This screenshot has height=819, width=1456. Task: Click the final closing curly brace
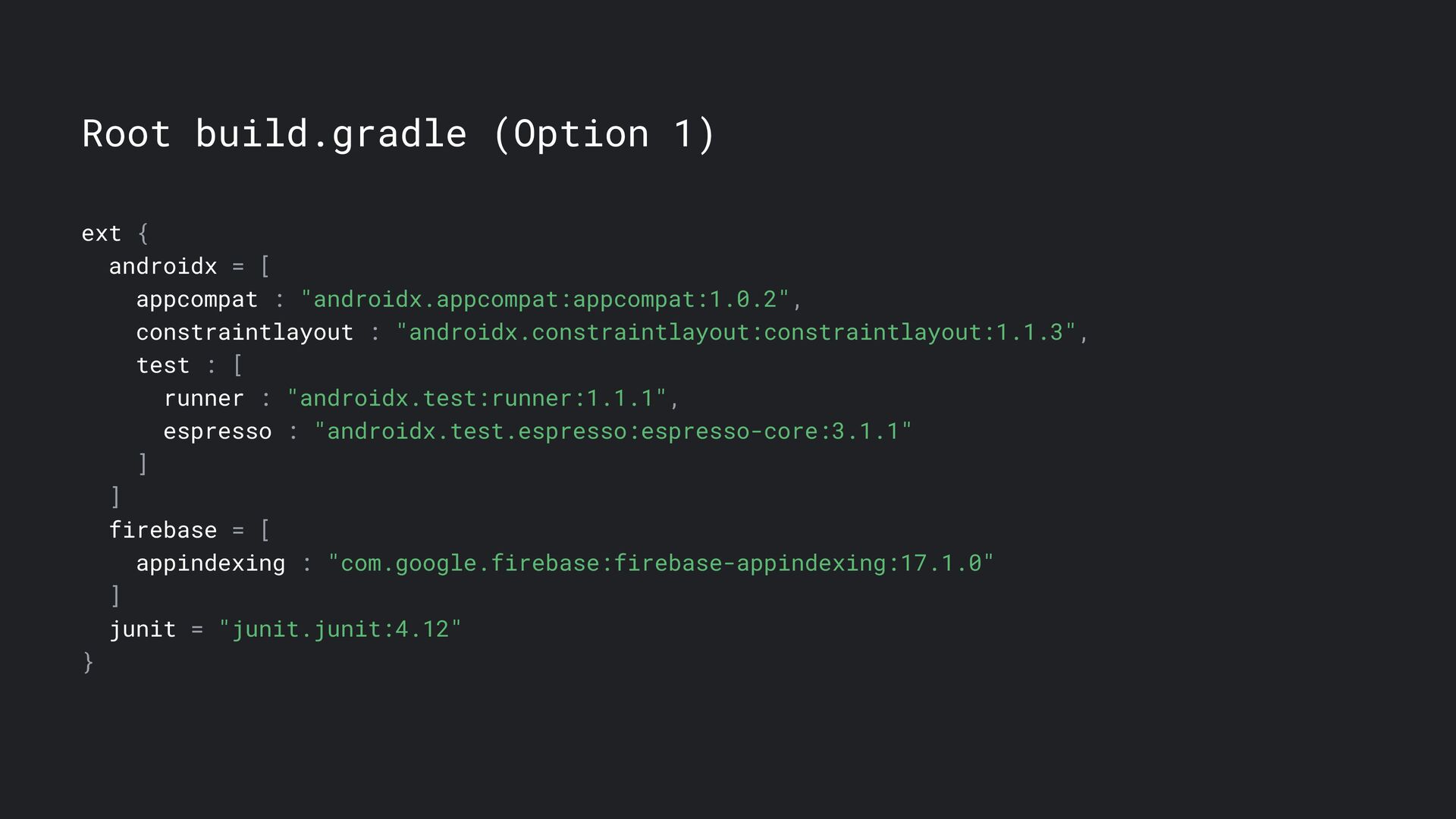coord(88,663)
